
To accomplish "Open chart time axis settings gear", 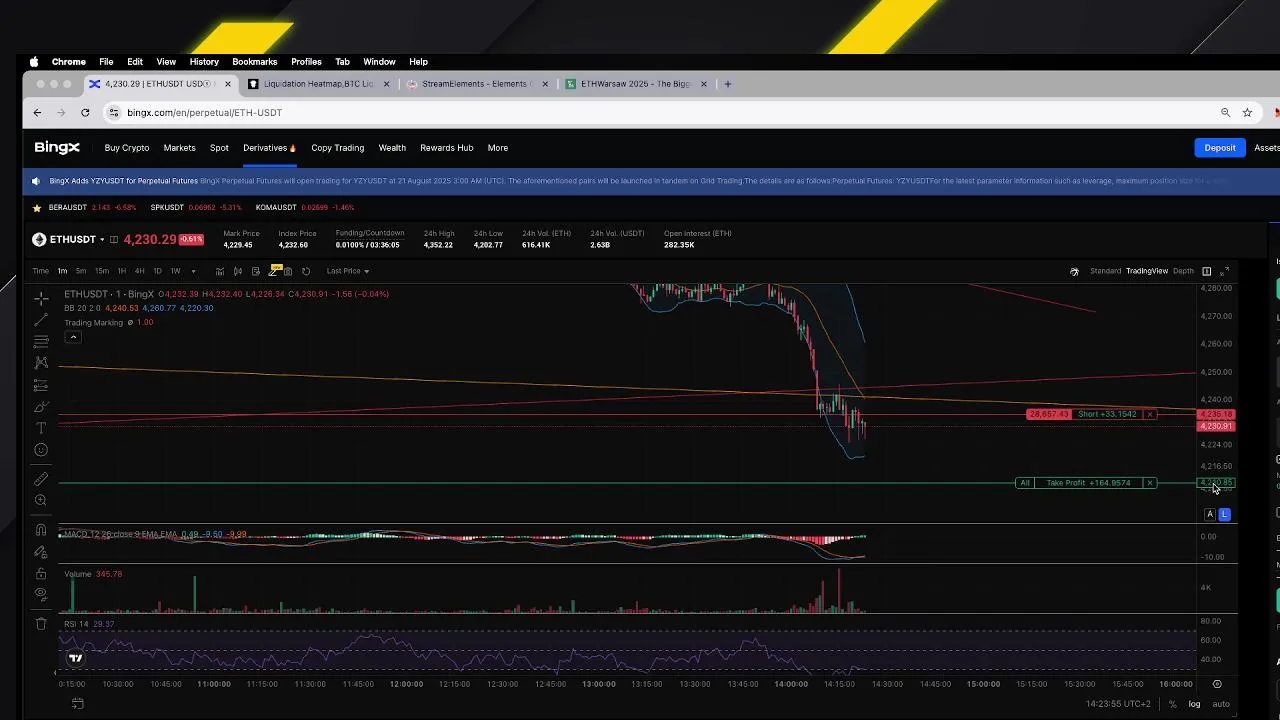I will pos(1217,684).
